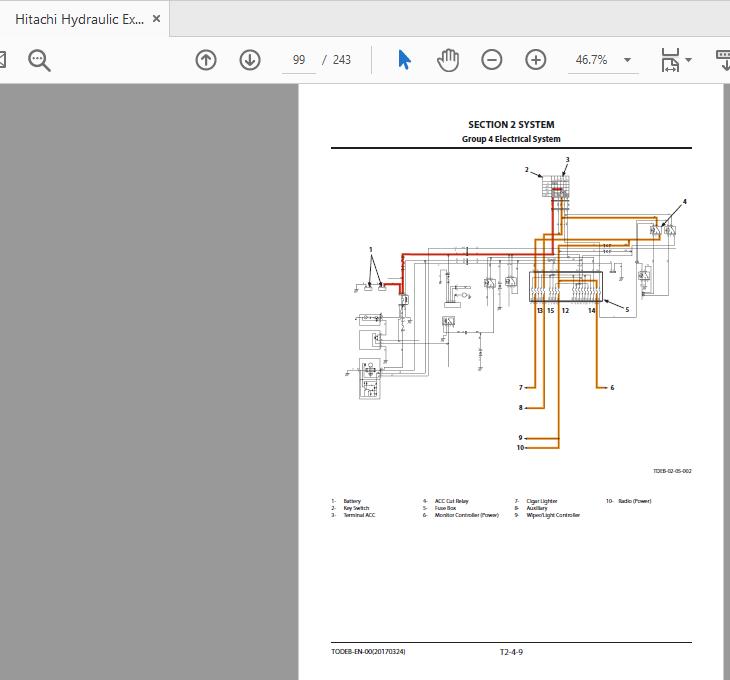Click the Key Switch legend entry
The width and height of the screenshot is (730, 680).
click(356, 508)
